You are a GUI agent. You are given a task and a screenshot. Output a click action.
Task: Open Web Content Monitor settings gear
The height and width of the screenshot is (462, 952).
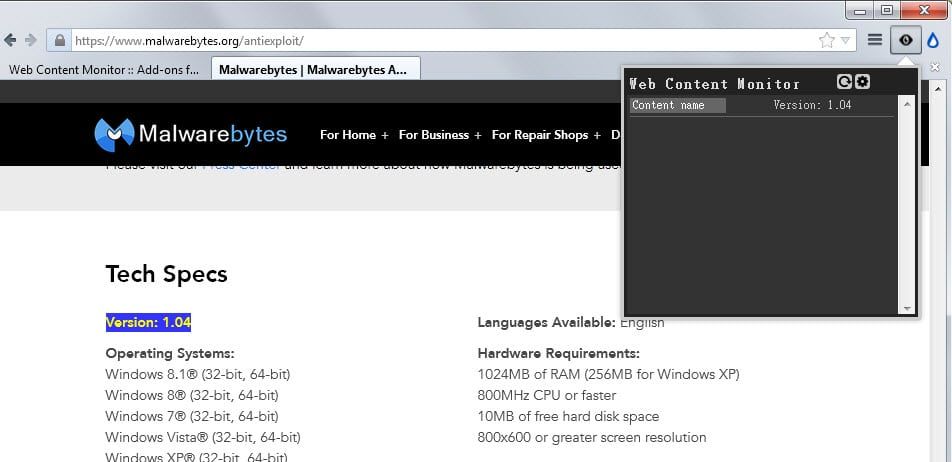coord(862,81)
